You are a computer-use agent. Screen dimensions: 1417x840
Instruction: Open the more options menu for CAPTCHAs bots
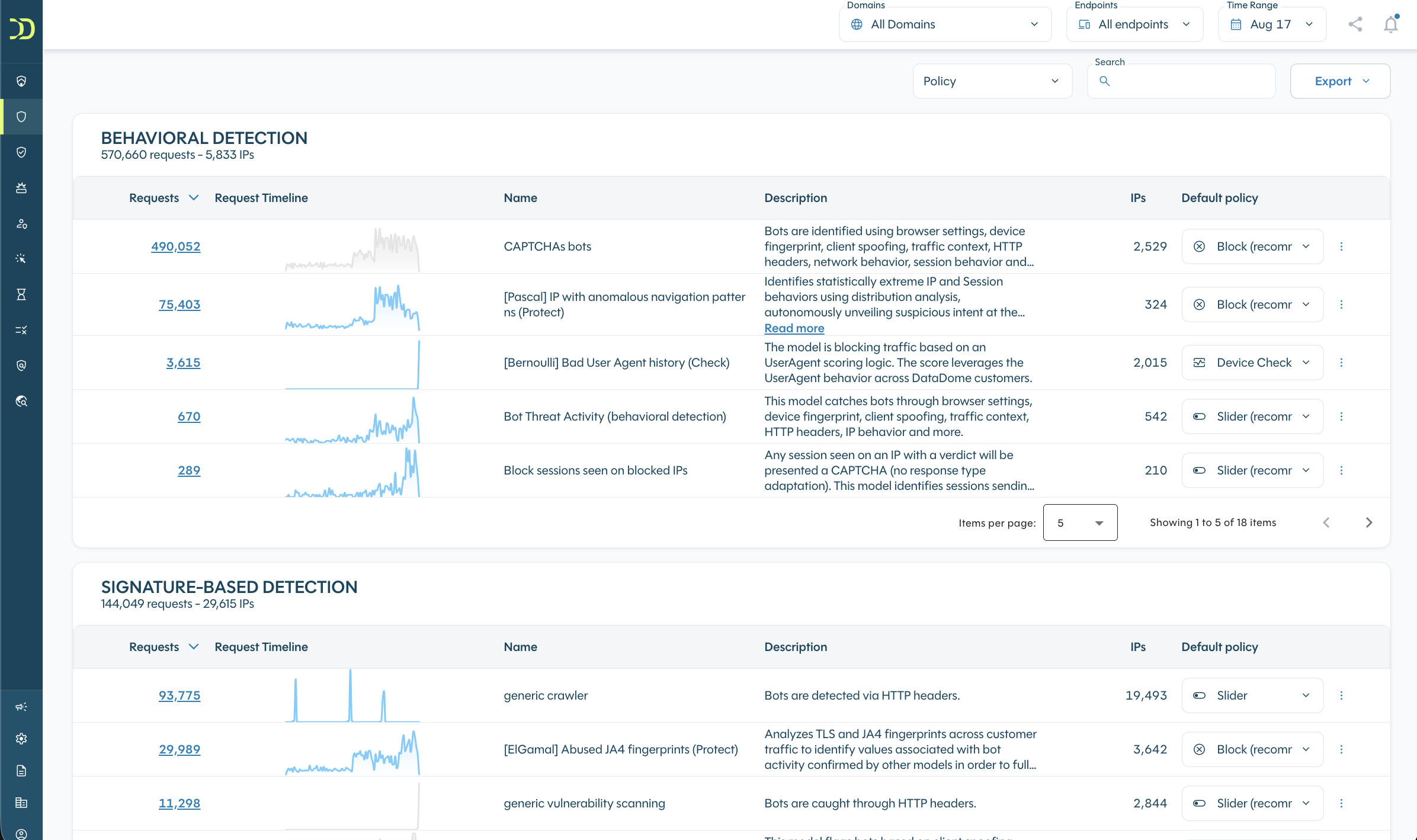click(1341, 246)
